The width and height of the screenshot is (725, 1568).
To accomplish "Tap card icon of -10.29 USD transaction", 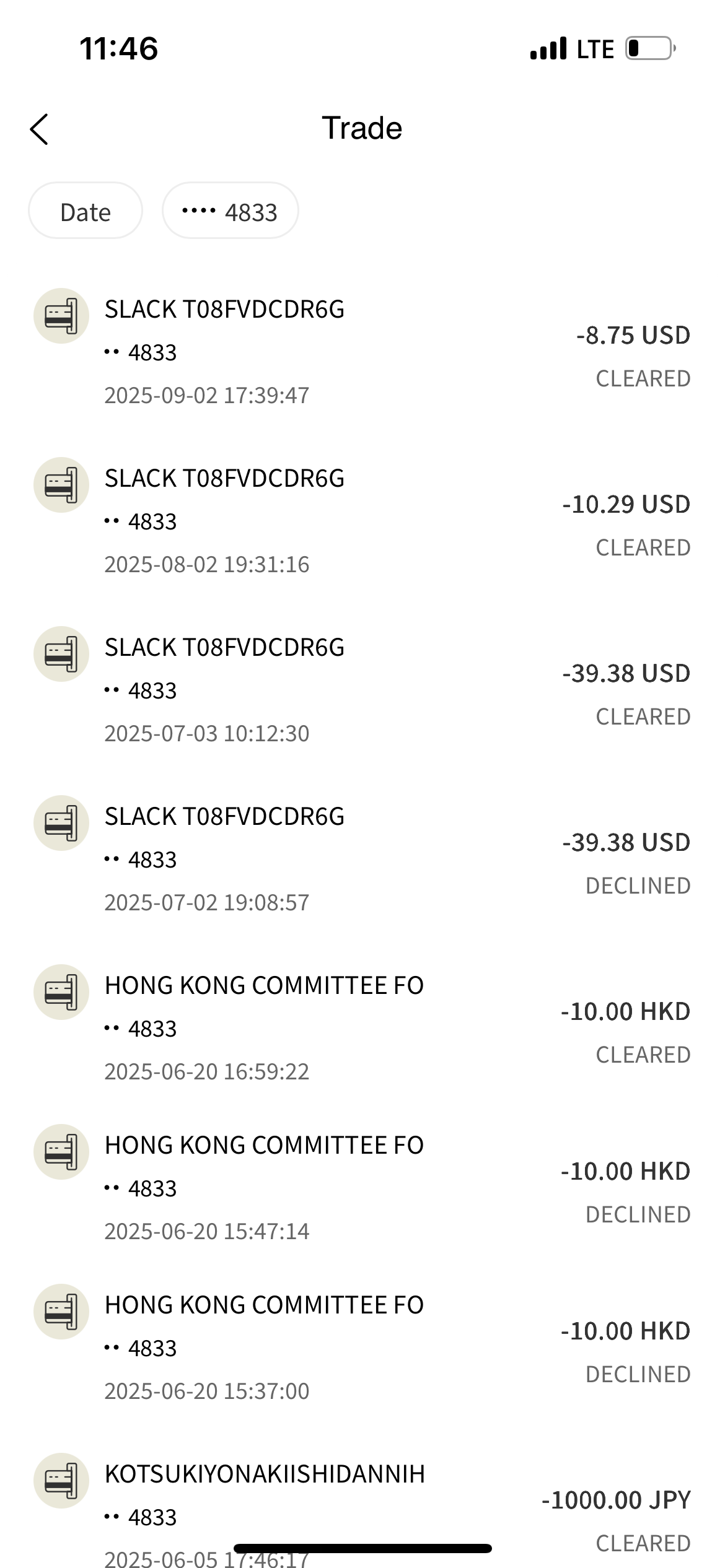I will tap(61, 485).
